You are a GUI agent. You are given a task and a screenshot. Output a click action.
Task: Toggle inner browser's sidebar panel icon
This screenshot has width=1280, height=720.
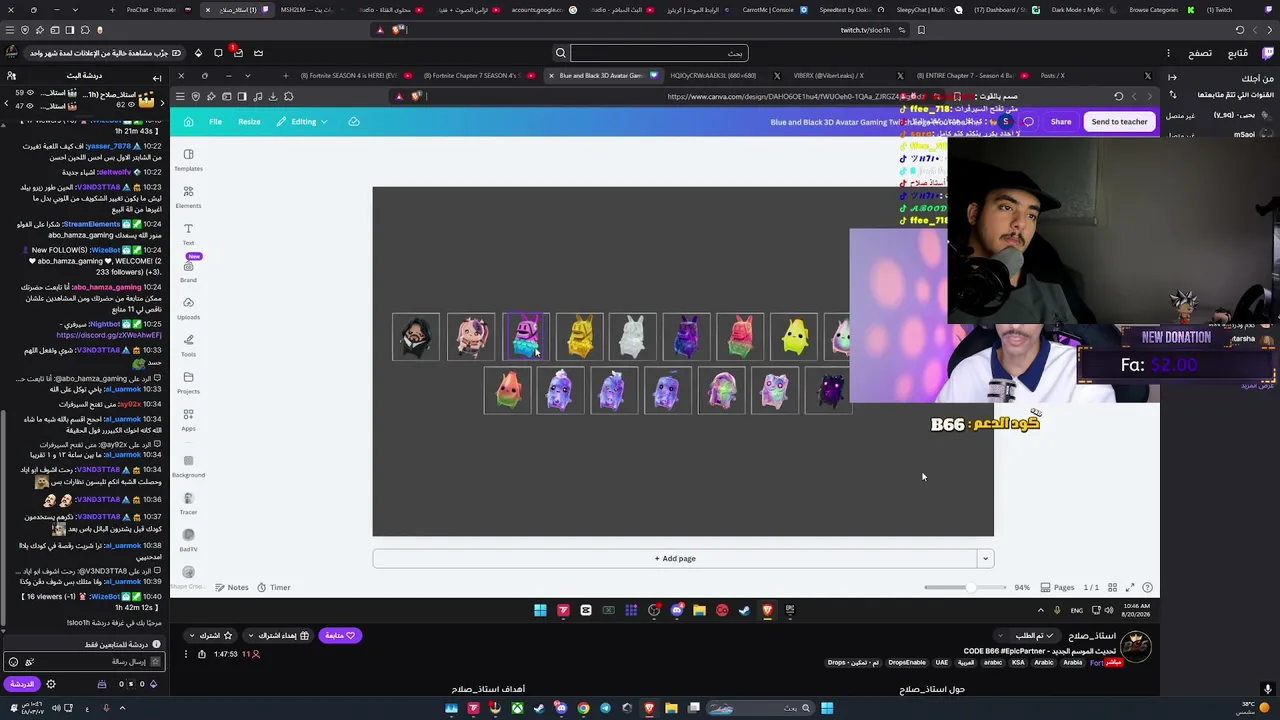[242, 97]
